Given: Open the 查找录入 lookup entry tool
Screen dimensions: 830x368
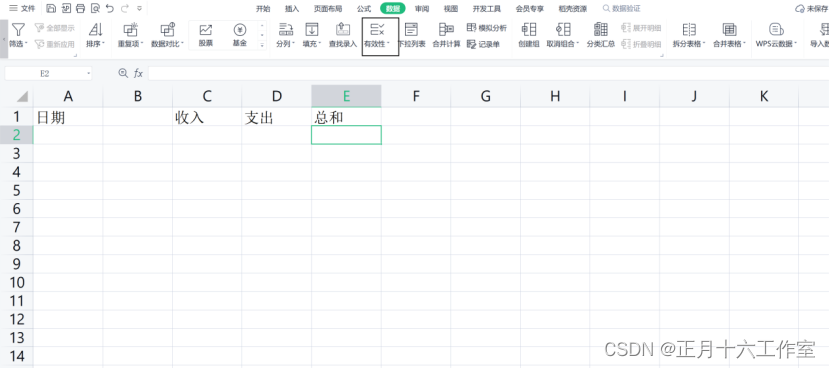Looking at the screenshot, I should [x=343, y=35].
